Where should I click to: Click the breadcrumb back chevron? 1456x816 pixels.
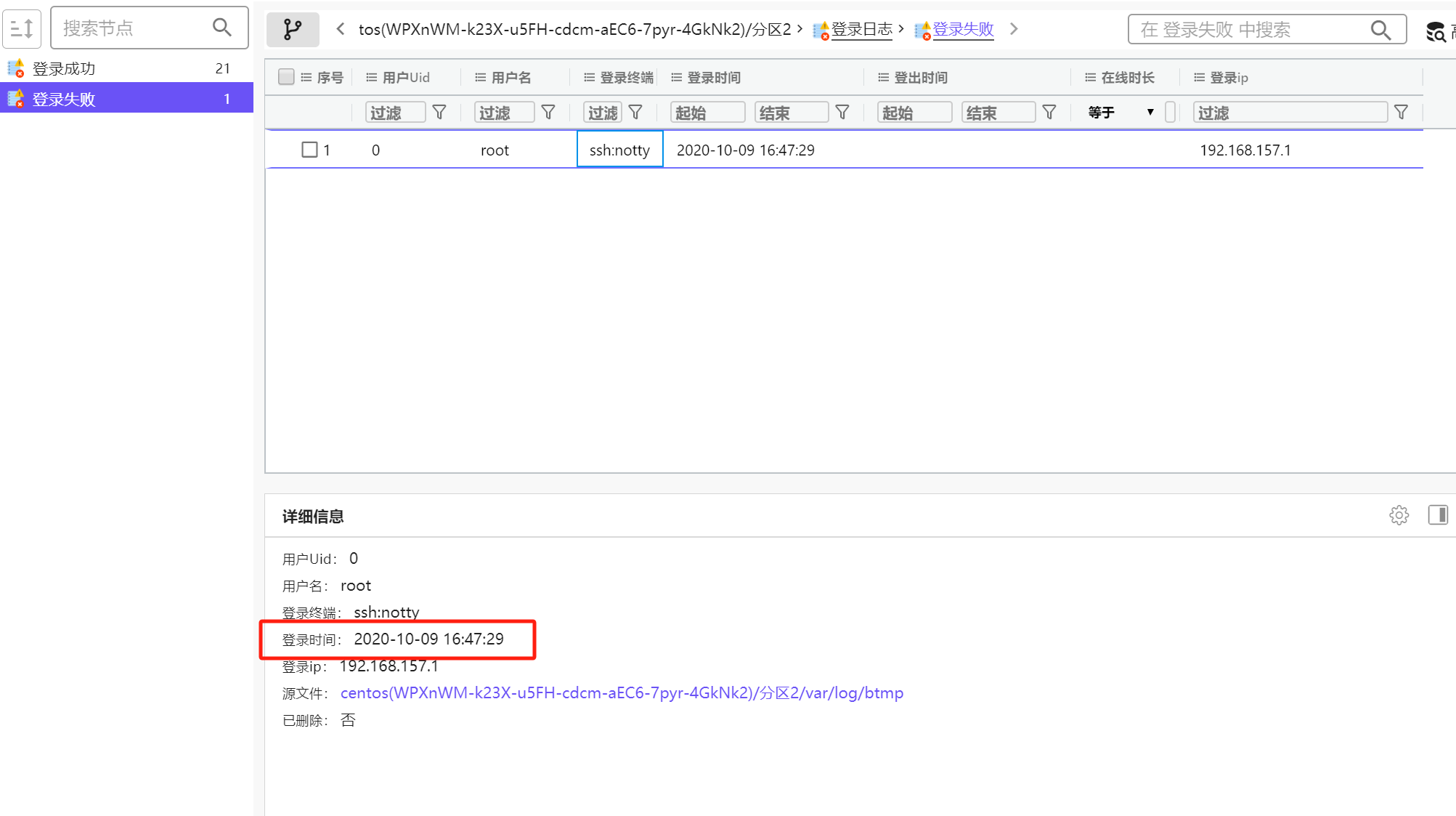341,29
